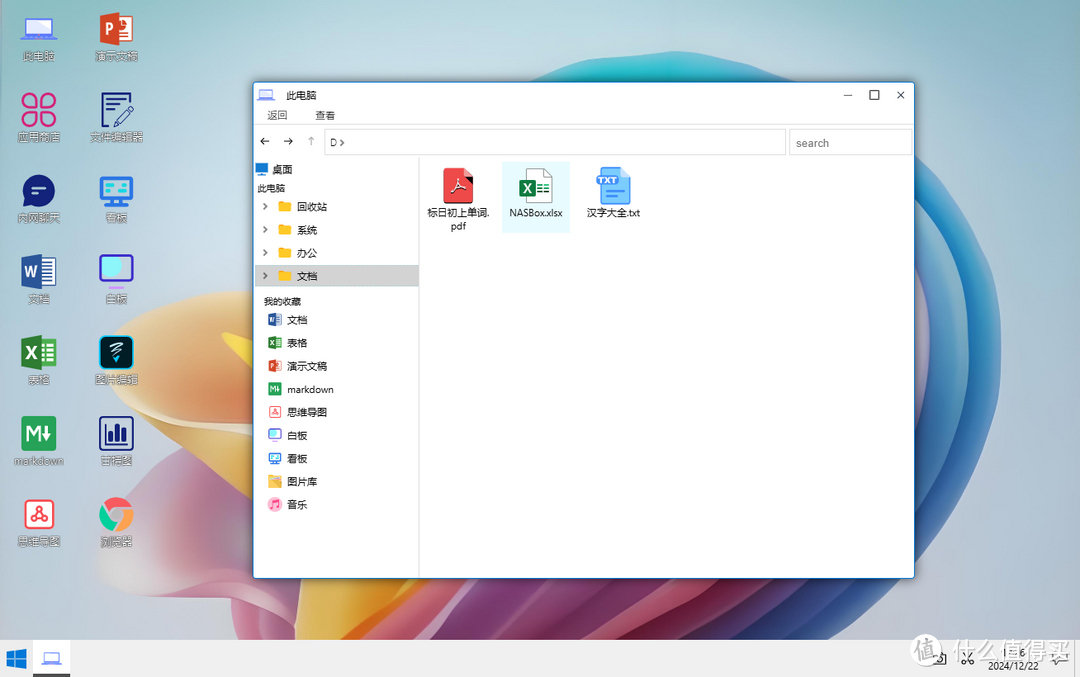Click the up-one-level arrow button
Image resolution: width=1080 pixels, height=677 pixels.
click(311, 141)
